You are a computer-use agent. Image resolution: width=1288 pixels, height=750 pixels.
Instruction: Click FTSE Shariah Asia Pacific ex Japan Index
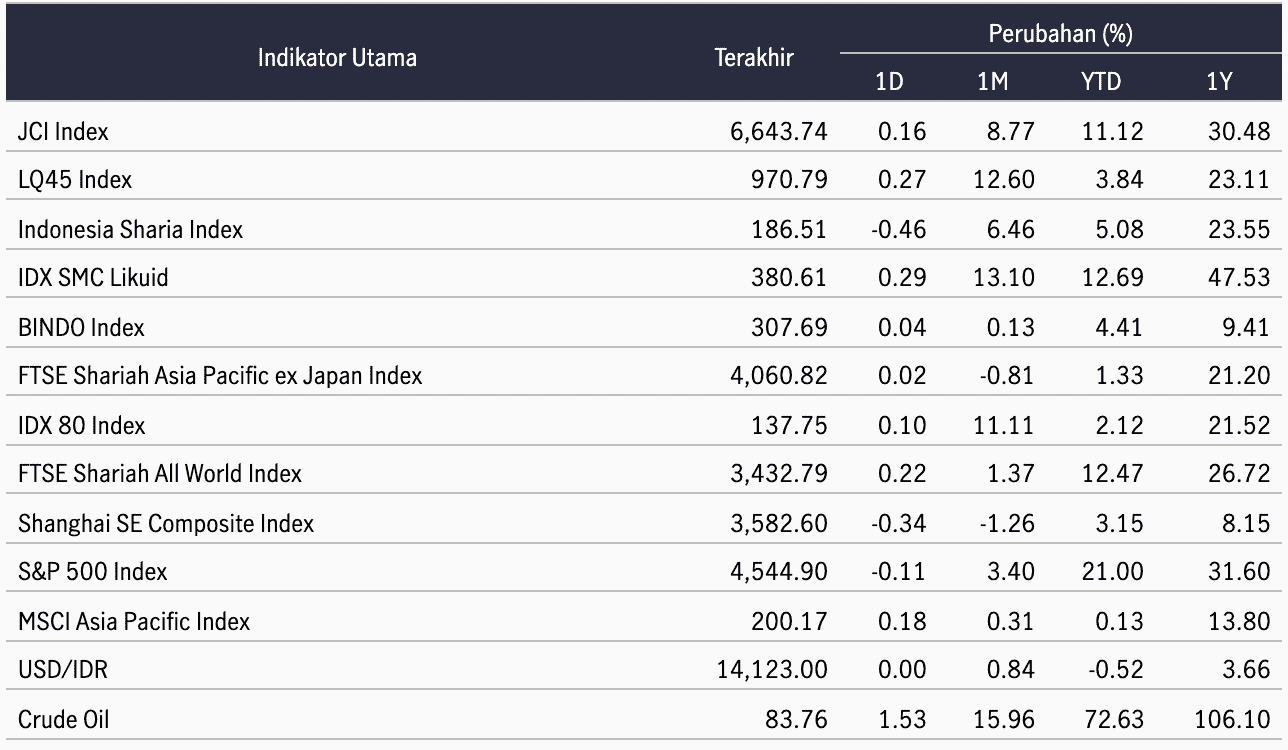pyautogui.click(x=220, y=376)
